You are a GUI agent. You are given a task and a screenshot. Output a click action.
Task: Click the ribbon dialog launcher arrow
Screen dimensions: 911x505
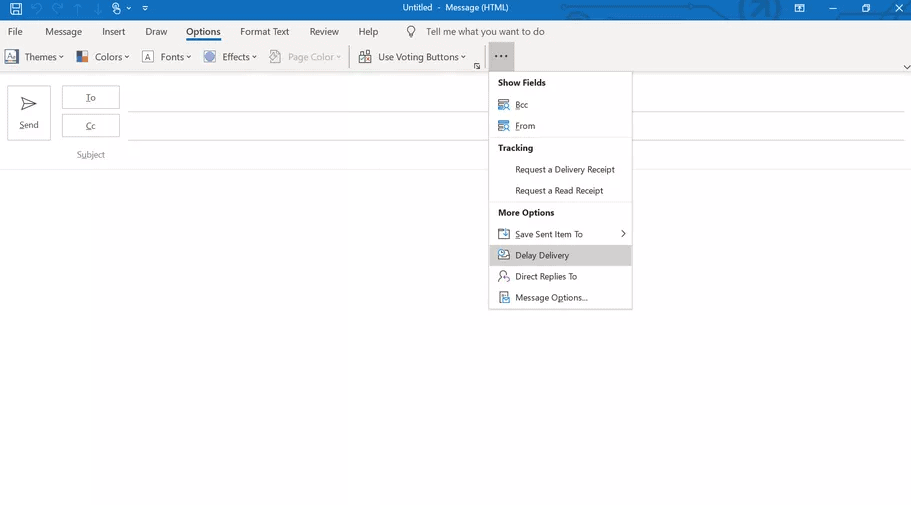(x=477, y=66)
